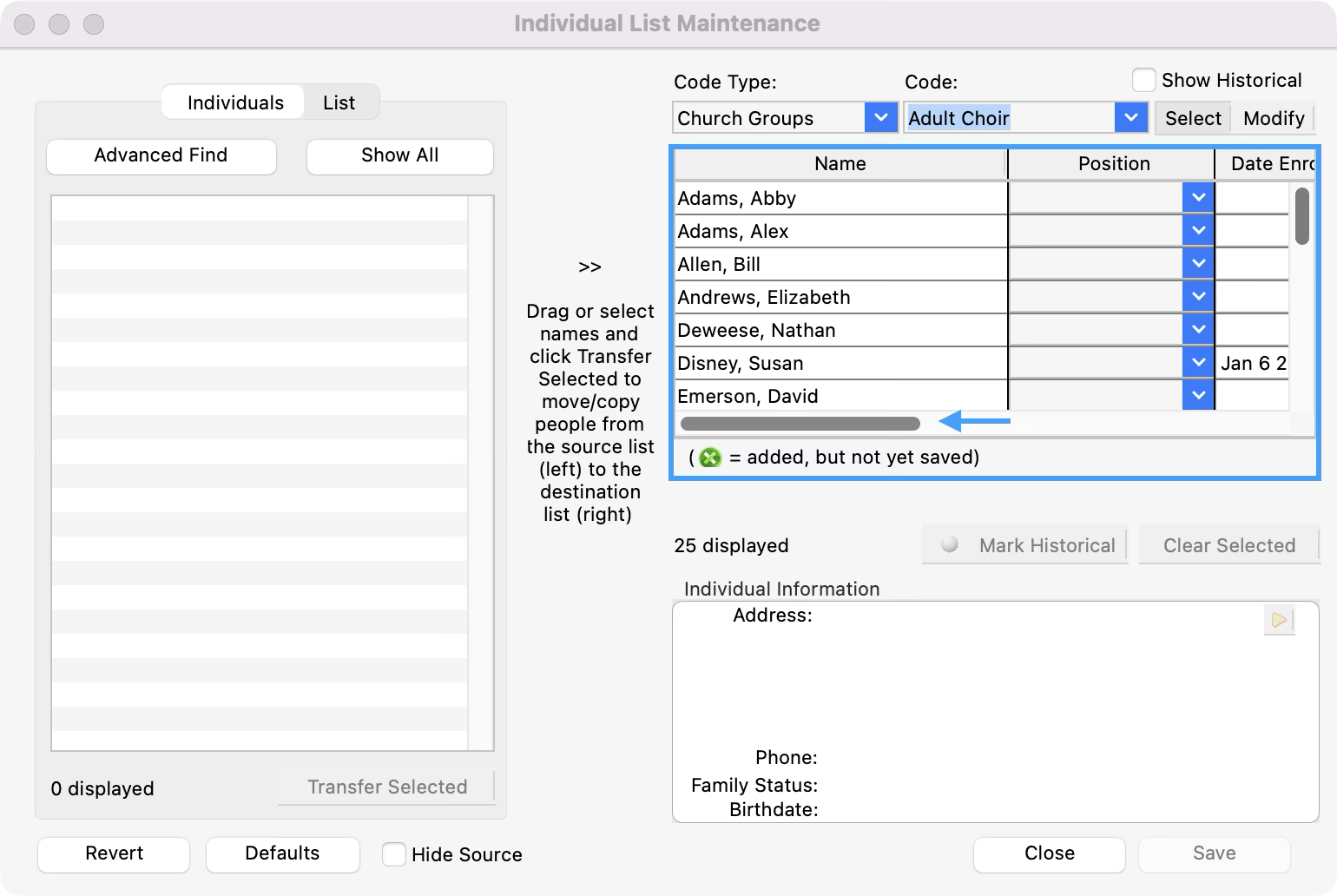Screen dimensions: 1337x896
Task: Click the Transfer Selected button
Action: coord(387,787)
